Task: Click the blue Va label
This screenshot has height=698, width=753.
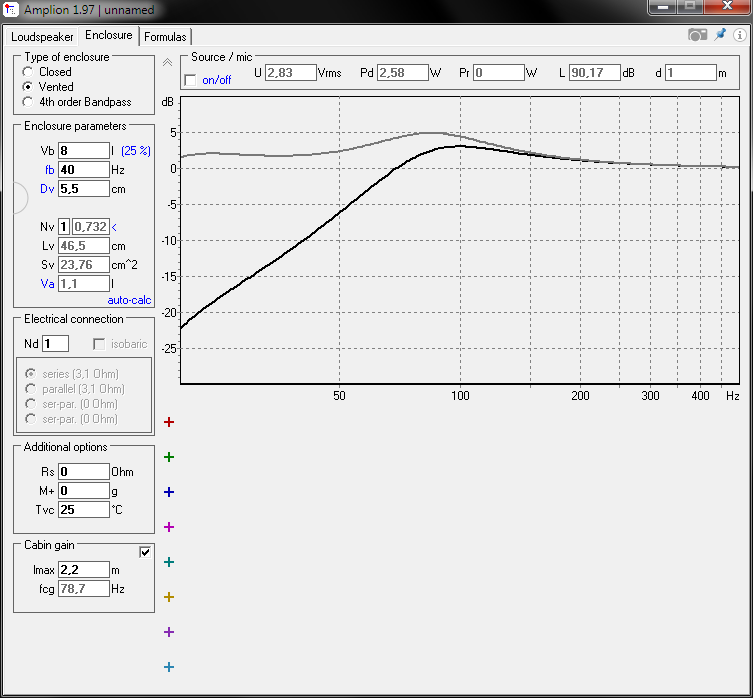Action: 47,284
